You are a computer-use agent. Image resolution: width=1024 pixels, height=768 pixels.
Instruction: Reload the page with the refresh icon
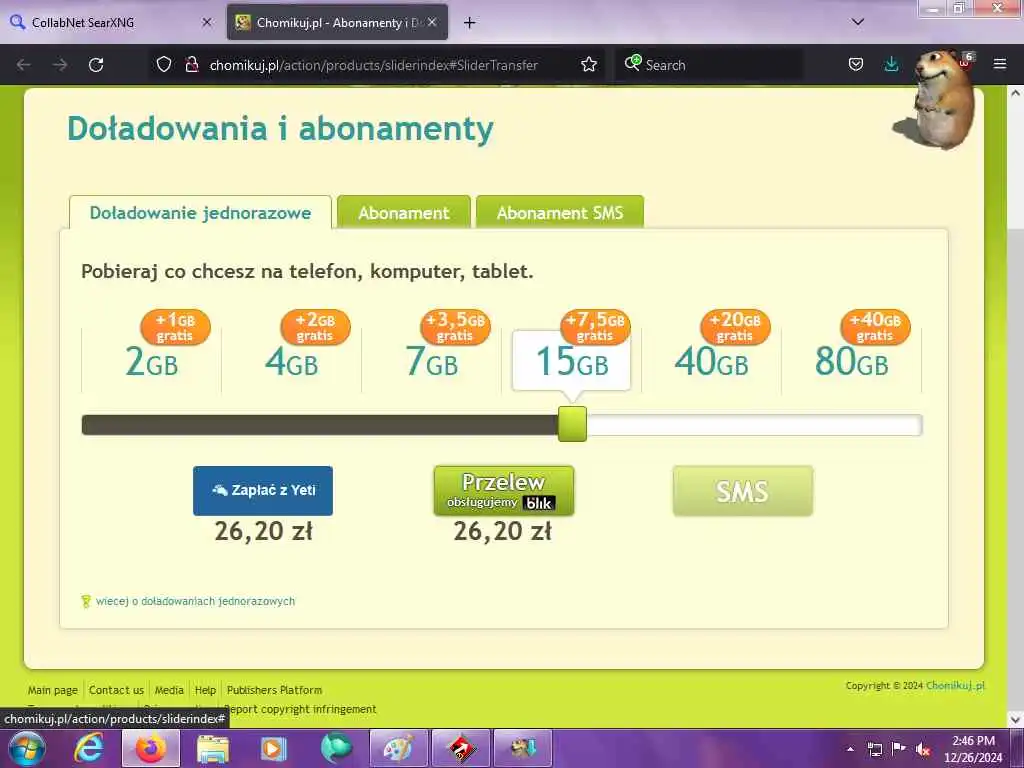pos(96,65)
